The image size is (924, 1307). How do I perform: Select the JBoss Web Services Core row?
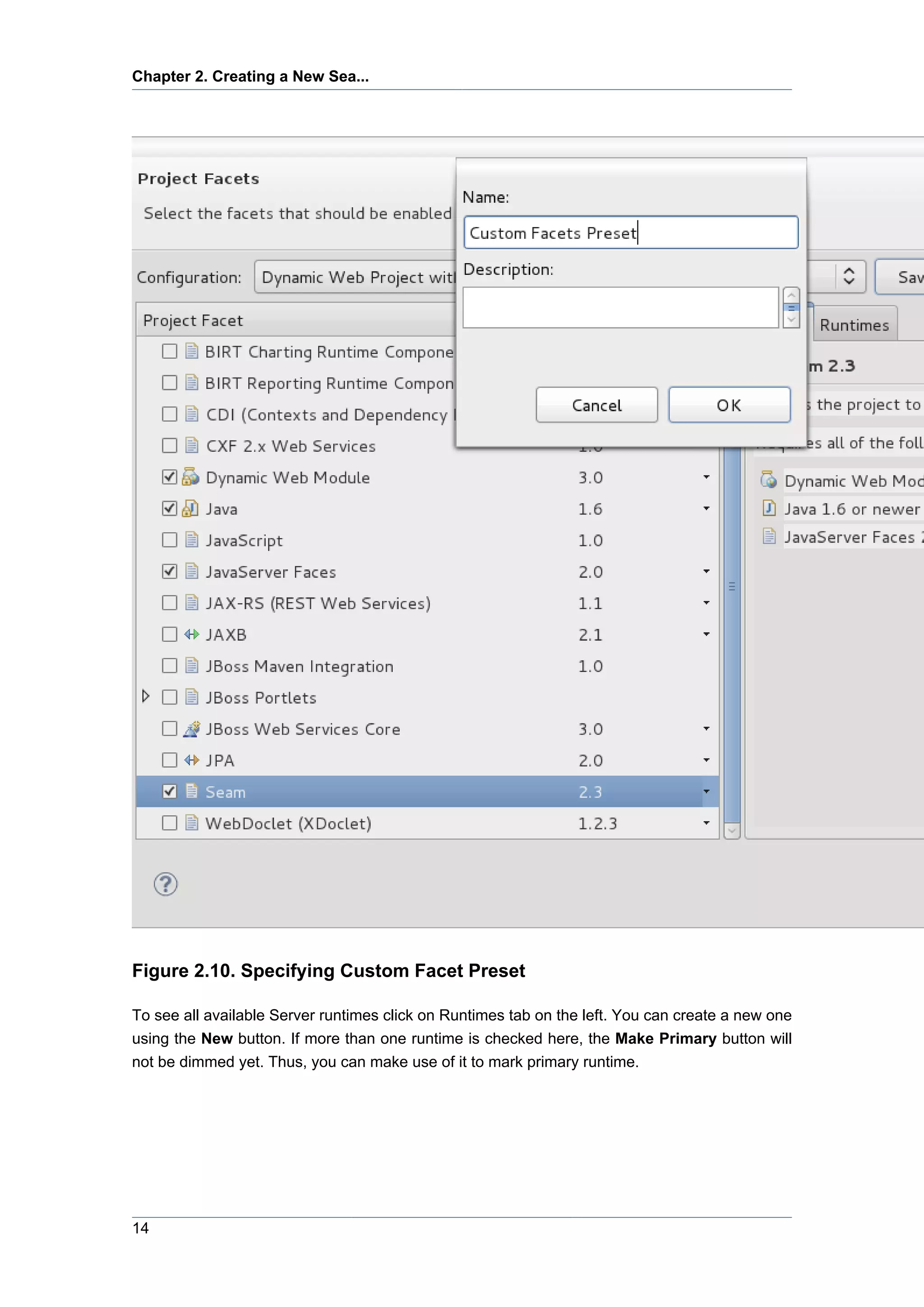tap(427, 728)
